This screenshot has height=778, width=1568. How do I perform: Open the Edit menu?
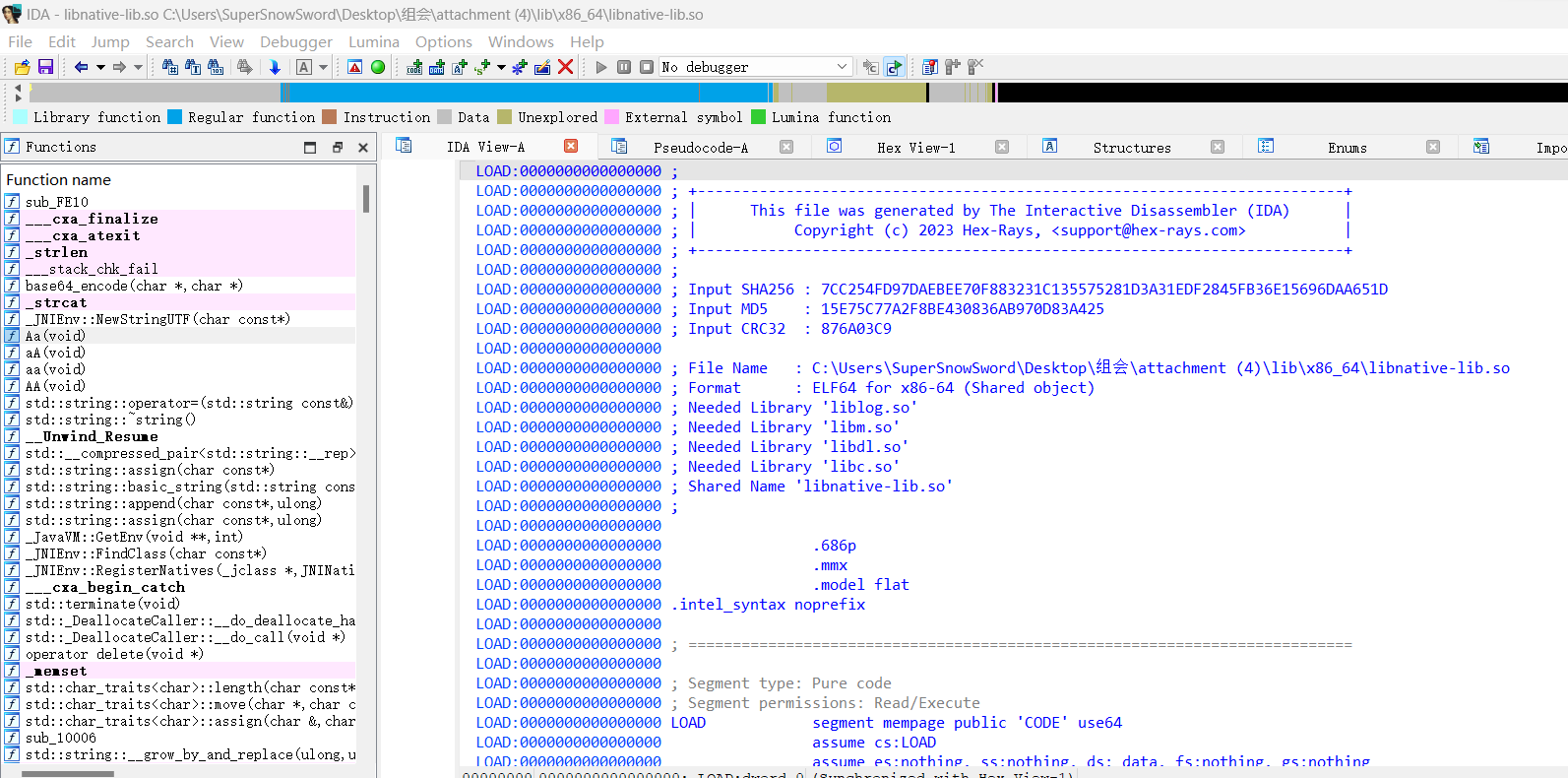[62, 41]
